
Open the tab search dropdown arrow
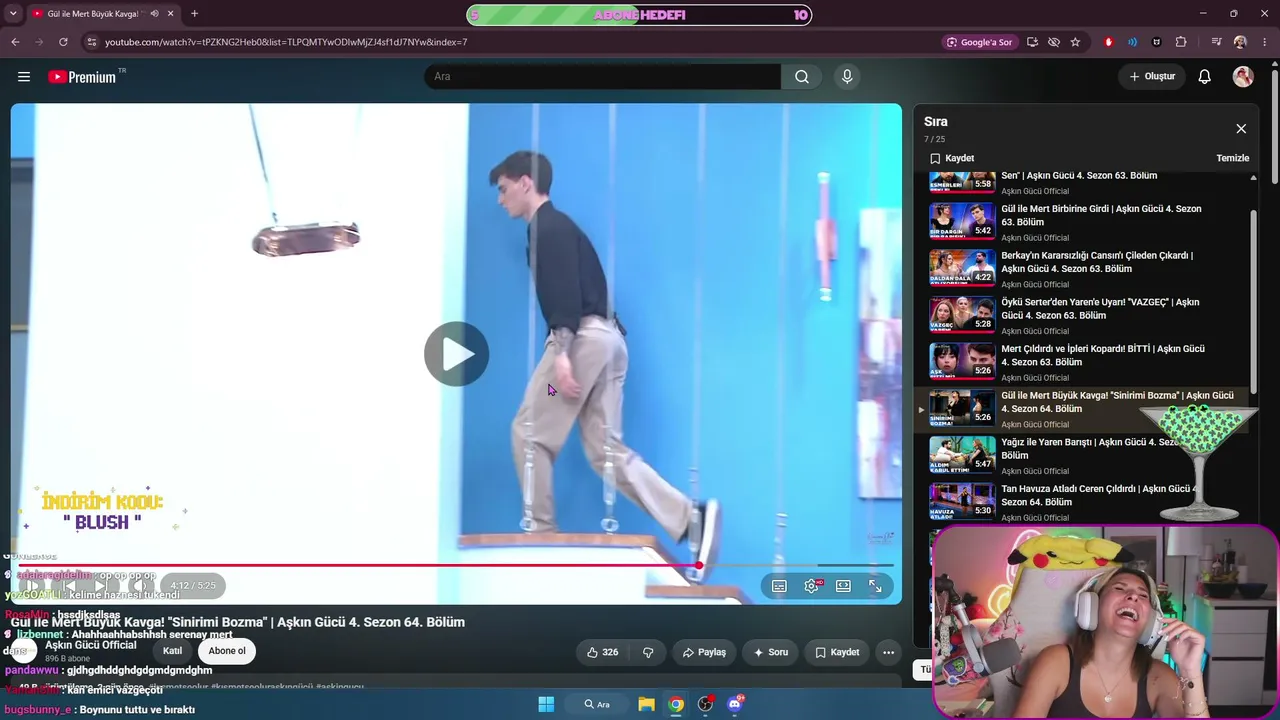[13, 14]
